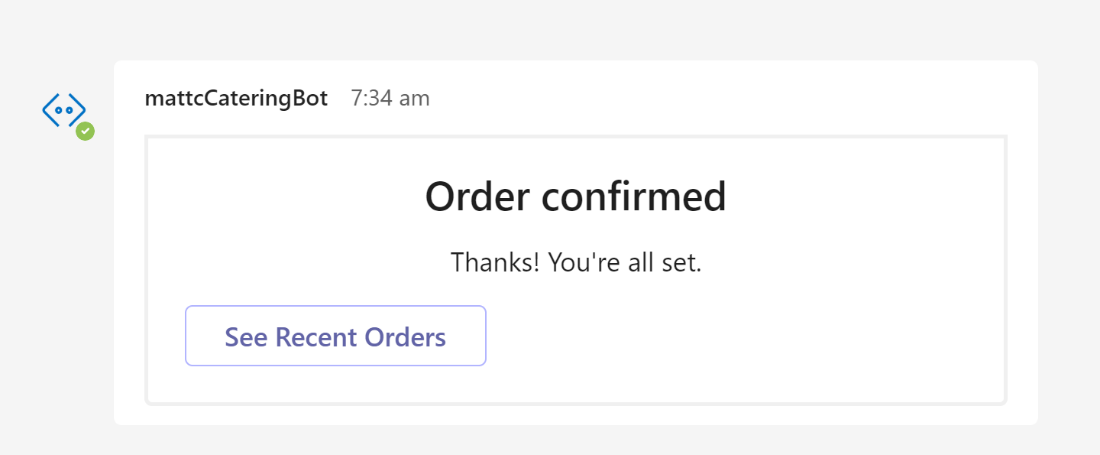Click the green verified checkmark badge
Viewport: 1100px width, 455px height.
(86, 131)
